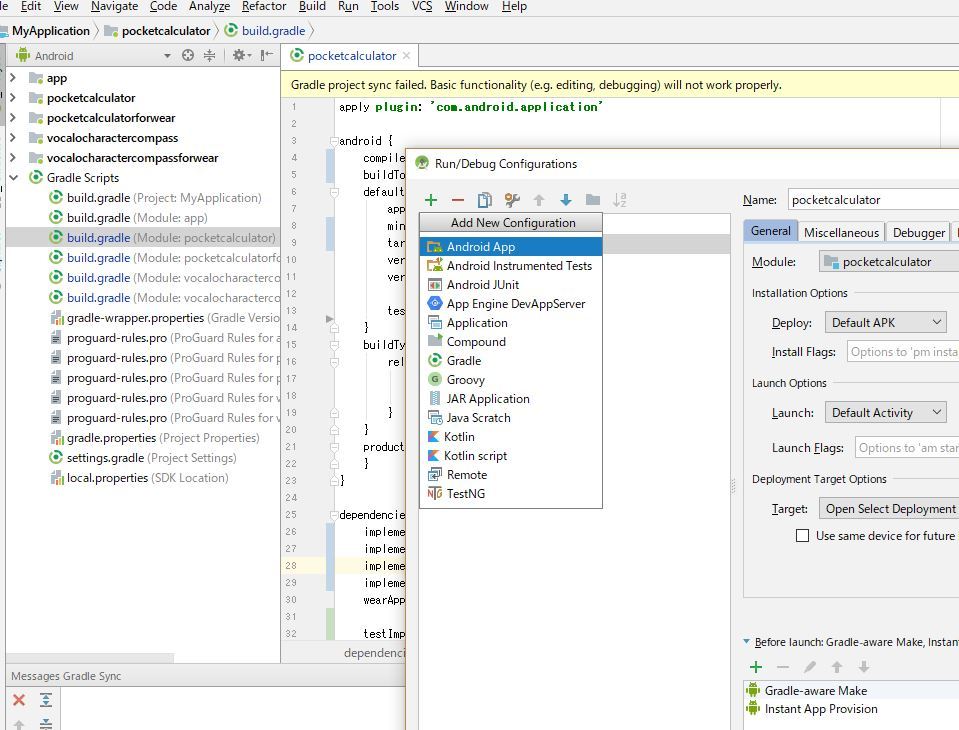Select Android App from configuration list

pos(481,247)
